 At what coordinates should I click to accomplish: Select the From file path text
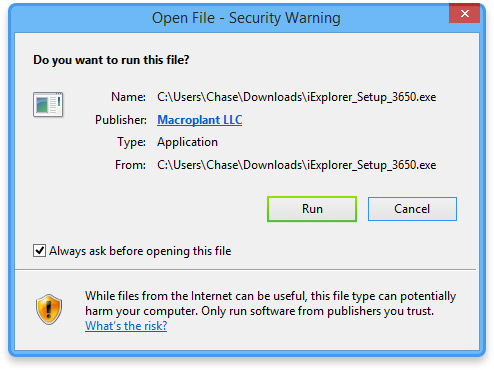tap(297, 165)
